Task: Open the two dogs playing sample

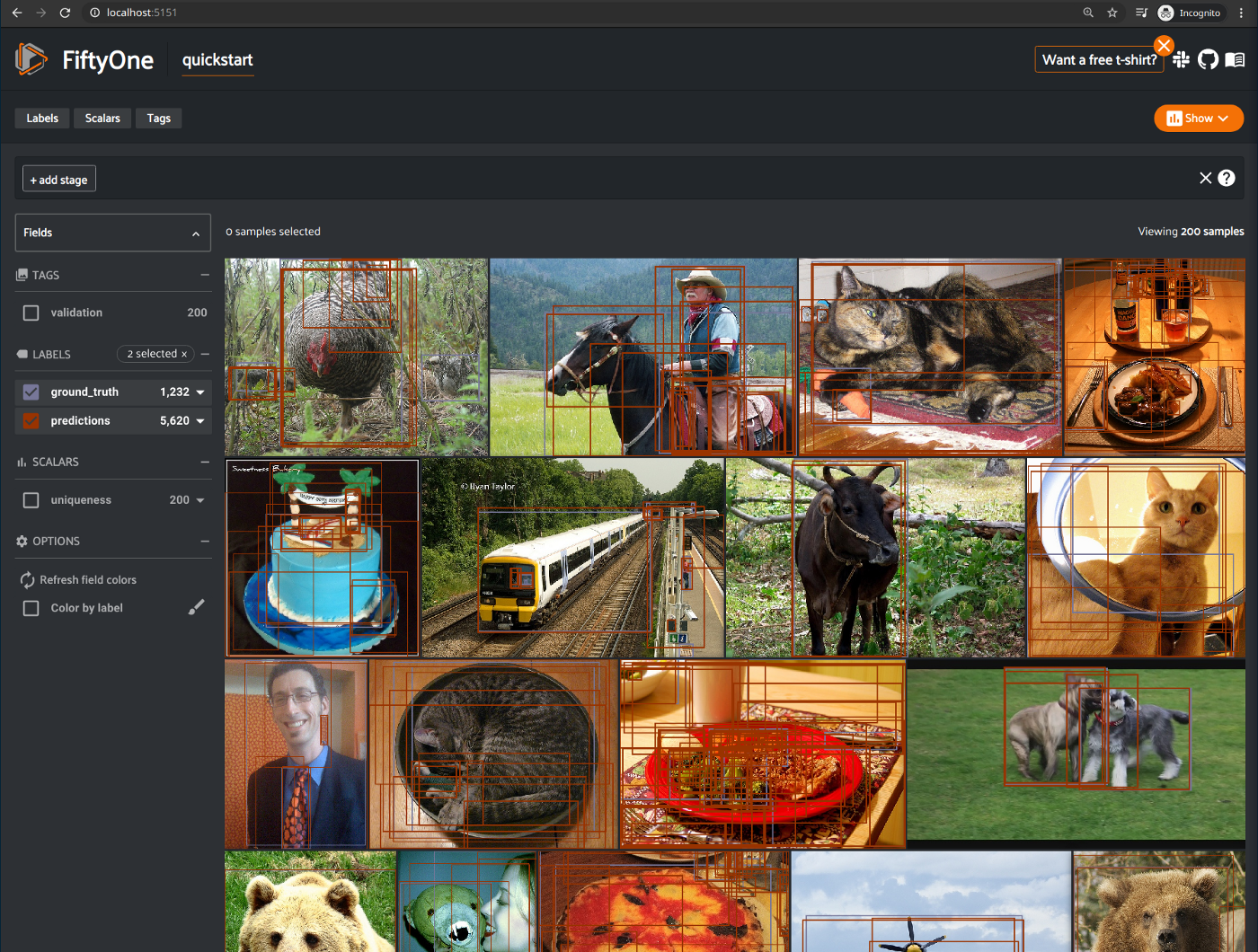Action: [1076, 754]
